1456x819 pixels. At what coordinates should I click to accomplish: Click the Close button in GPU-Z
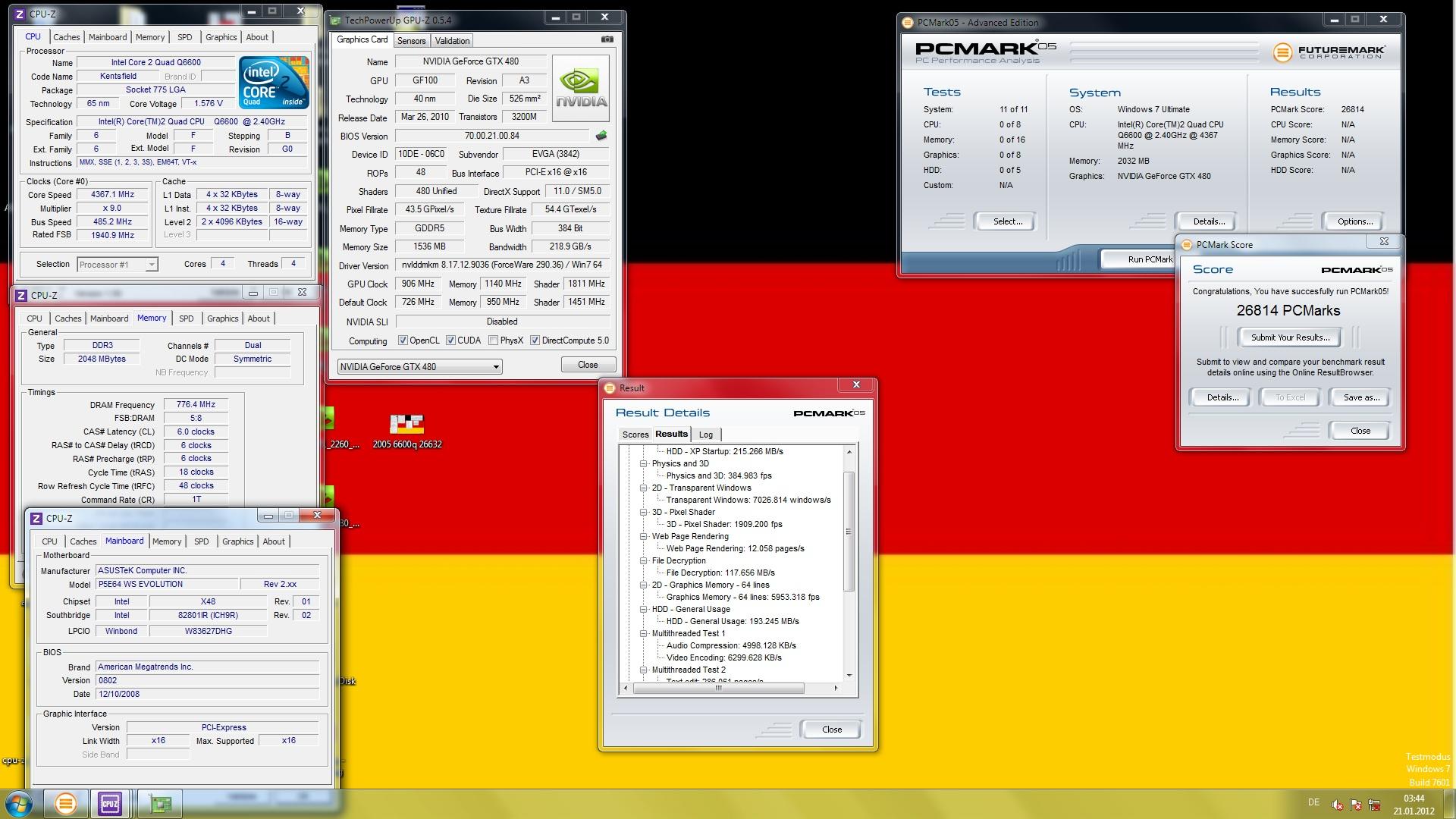point(588,365)
